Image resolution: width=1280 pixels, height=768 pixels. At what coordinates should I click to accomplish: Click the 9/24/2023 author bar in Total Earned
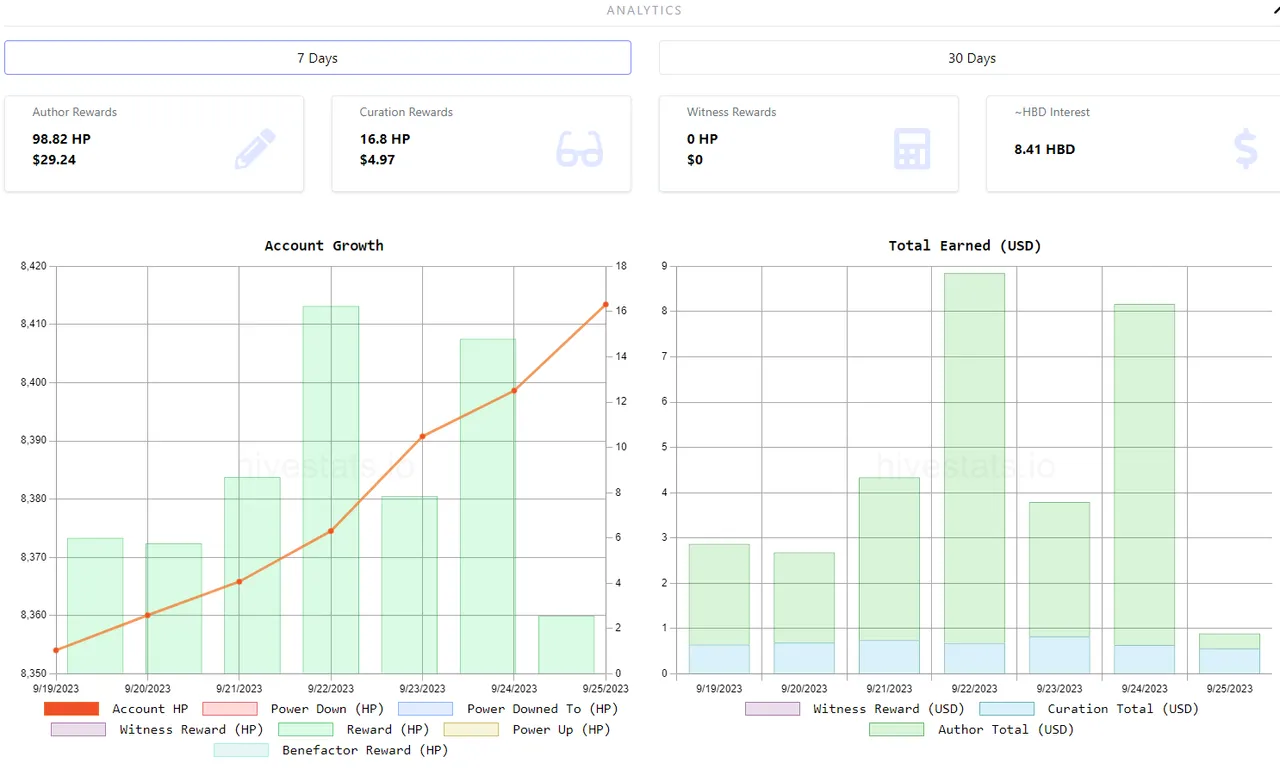click(x=1144, y=475)
